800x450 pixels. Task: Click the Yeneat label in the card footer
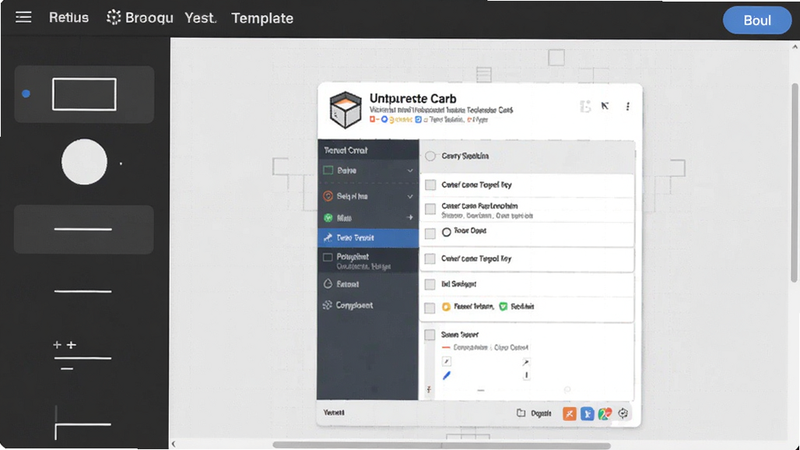tap(334, 412)
